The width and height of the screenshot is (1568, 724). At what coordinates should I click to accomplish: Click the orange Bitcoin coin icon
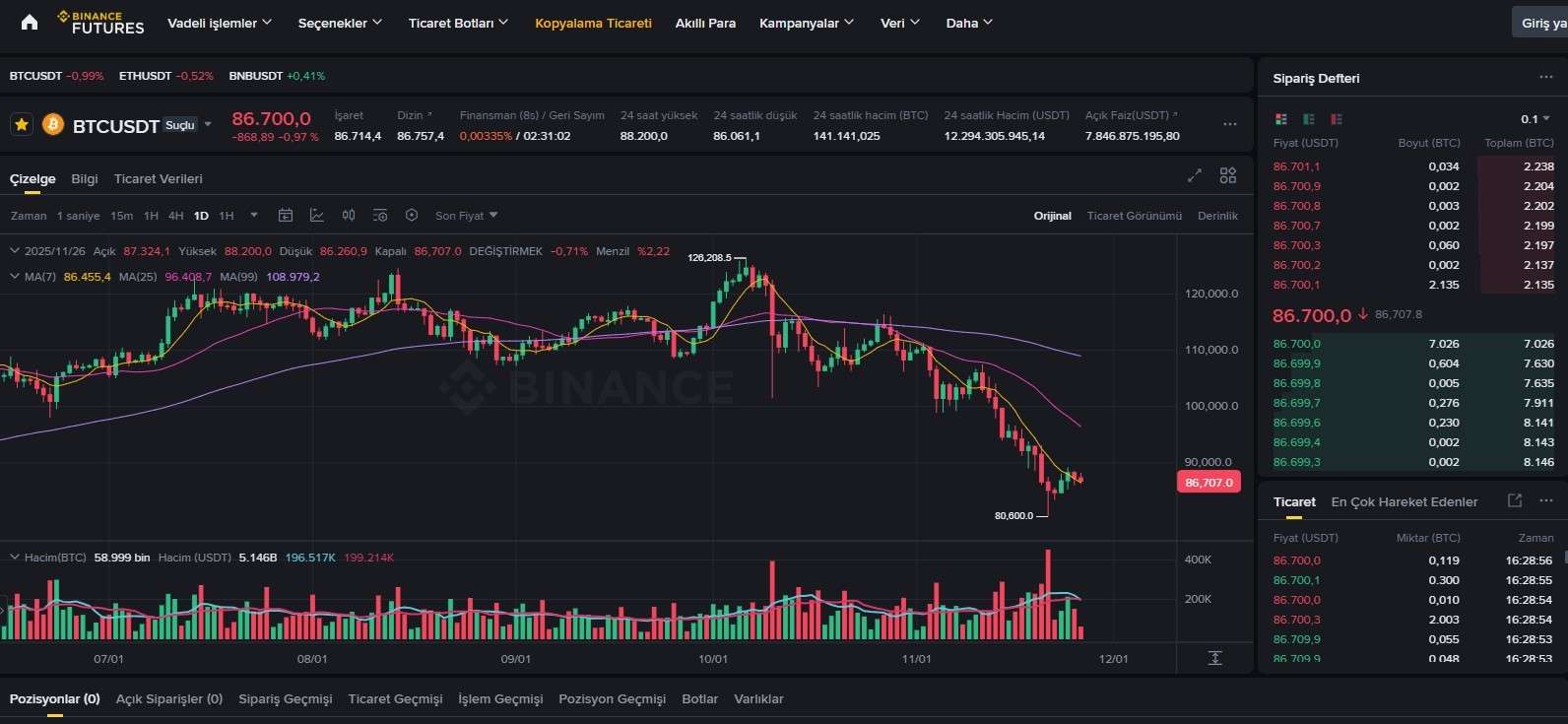[52, 125]
